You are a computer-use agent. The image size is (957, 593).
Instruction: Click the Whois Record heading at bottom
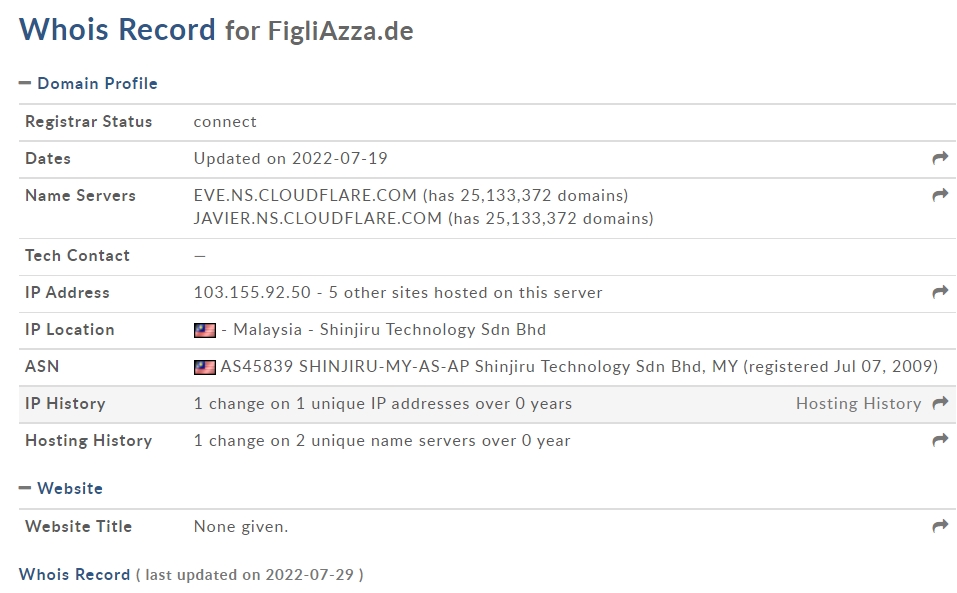coord(74,574)
